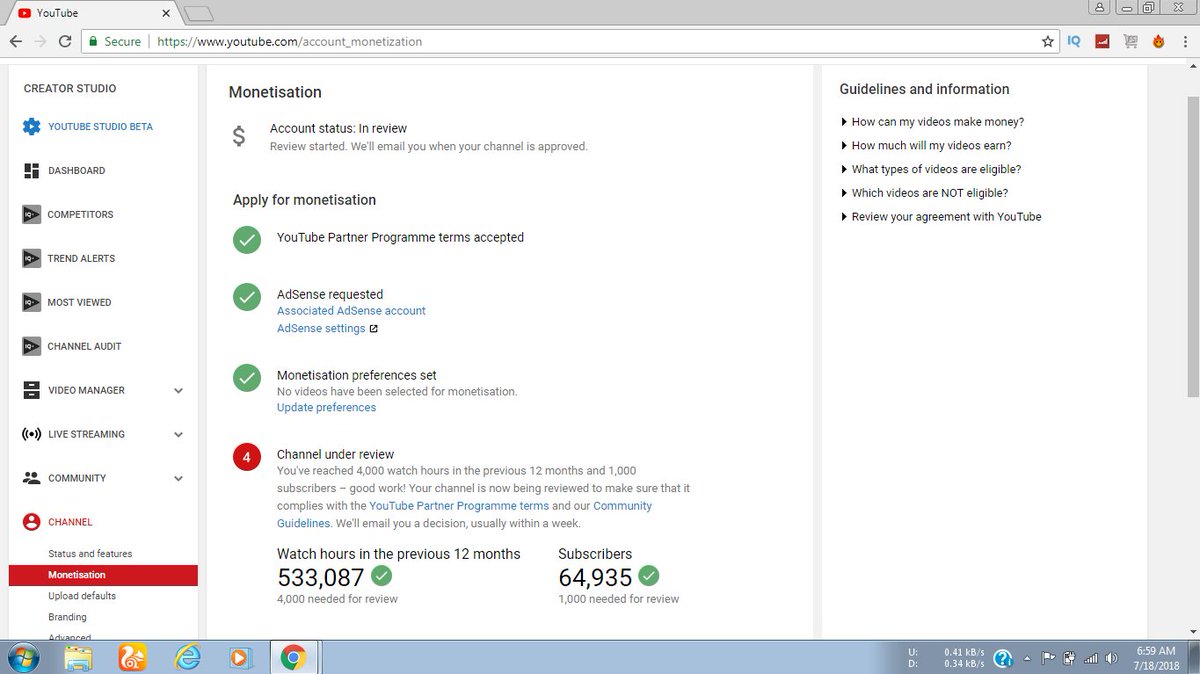Open Branding in the sidebar
The height and width of the screenshot is (674, 1200).
point(67,617)
